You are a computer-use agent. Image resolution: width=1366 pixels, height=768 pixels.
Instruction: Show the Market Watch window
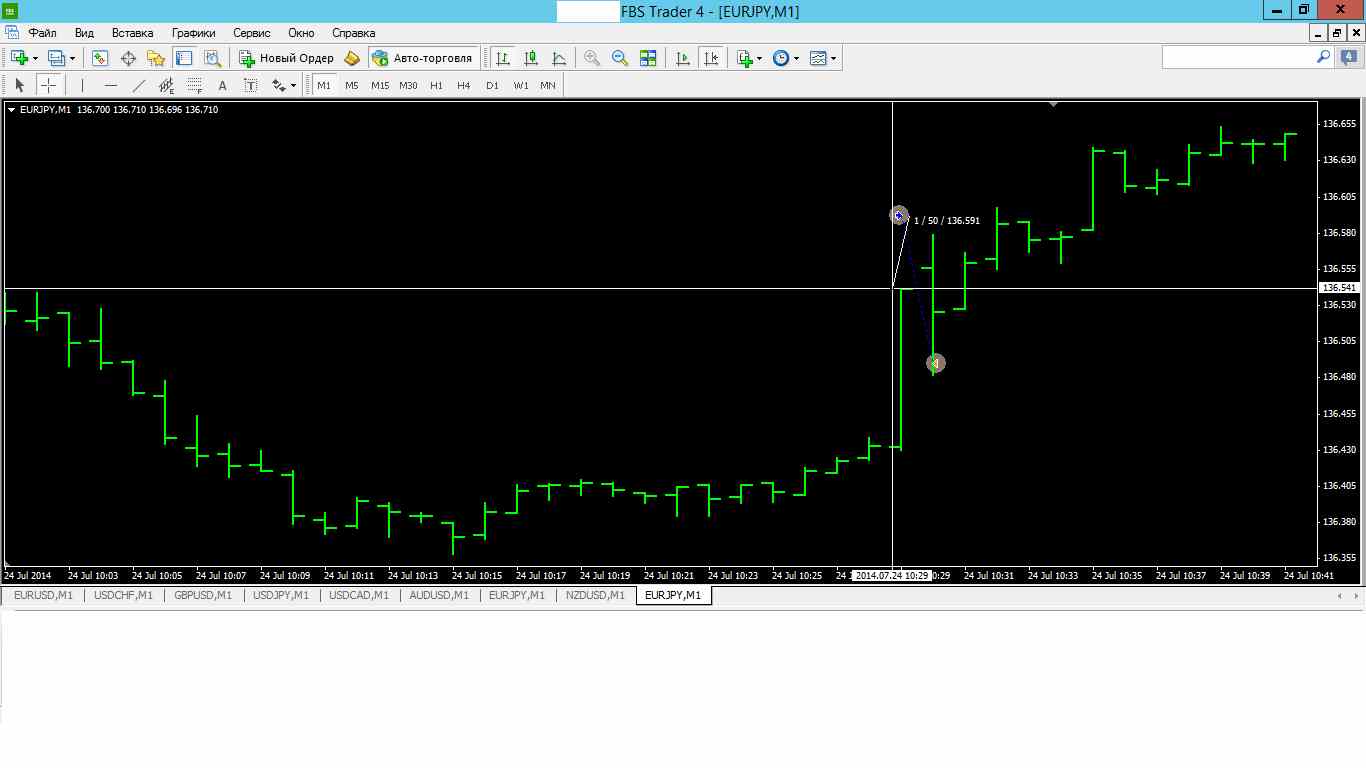pos(100,58)
